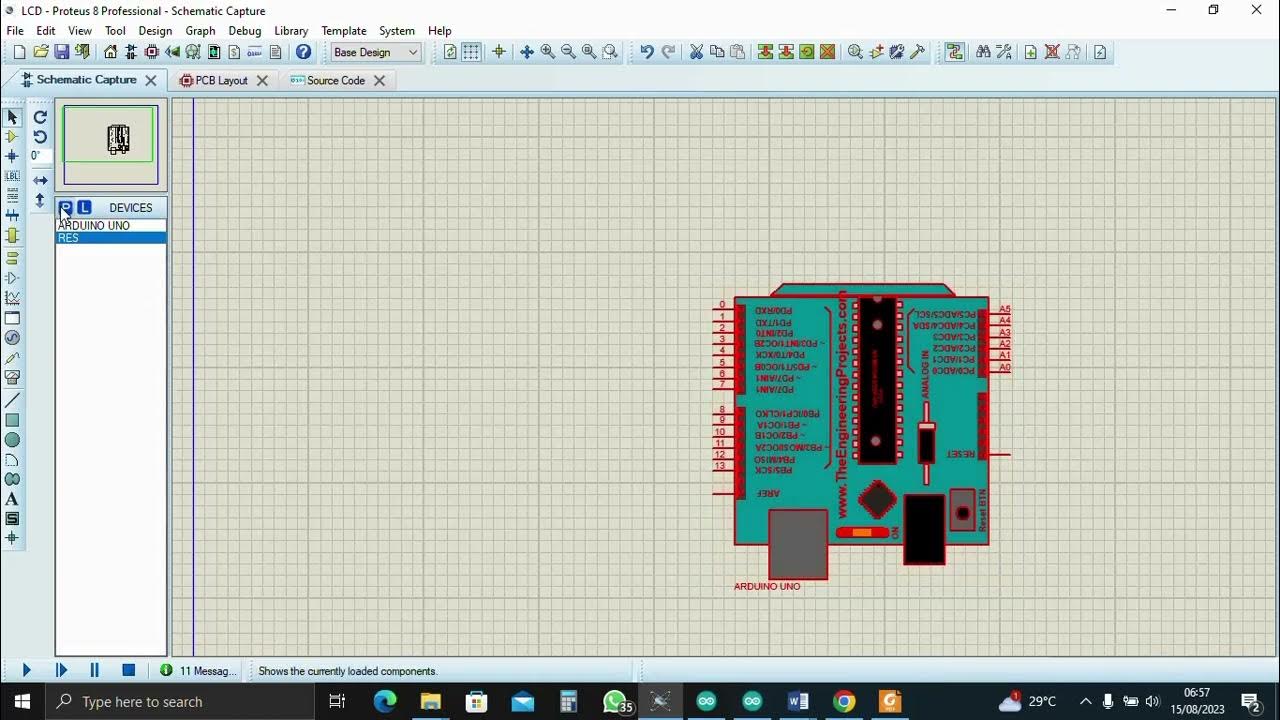Select RES in the devices list
1280x720 pixels.
(x=111, y=238)
